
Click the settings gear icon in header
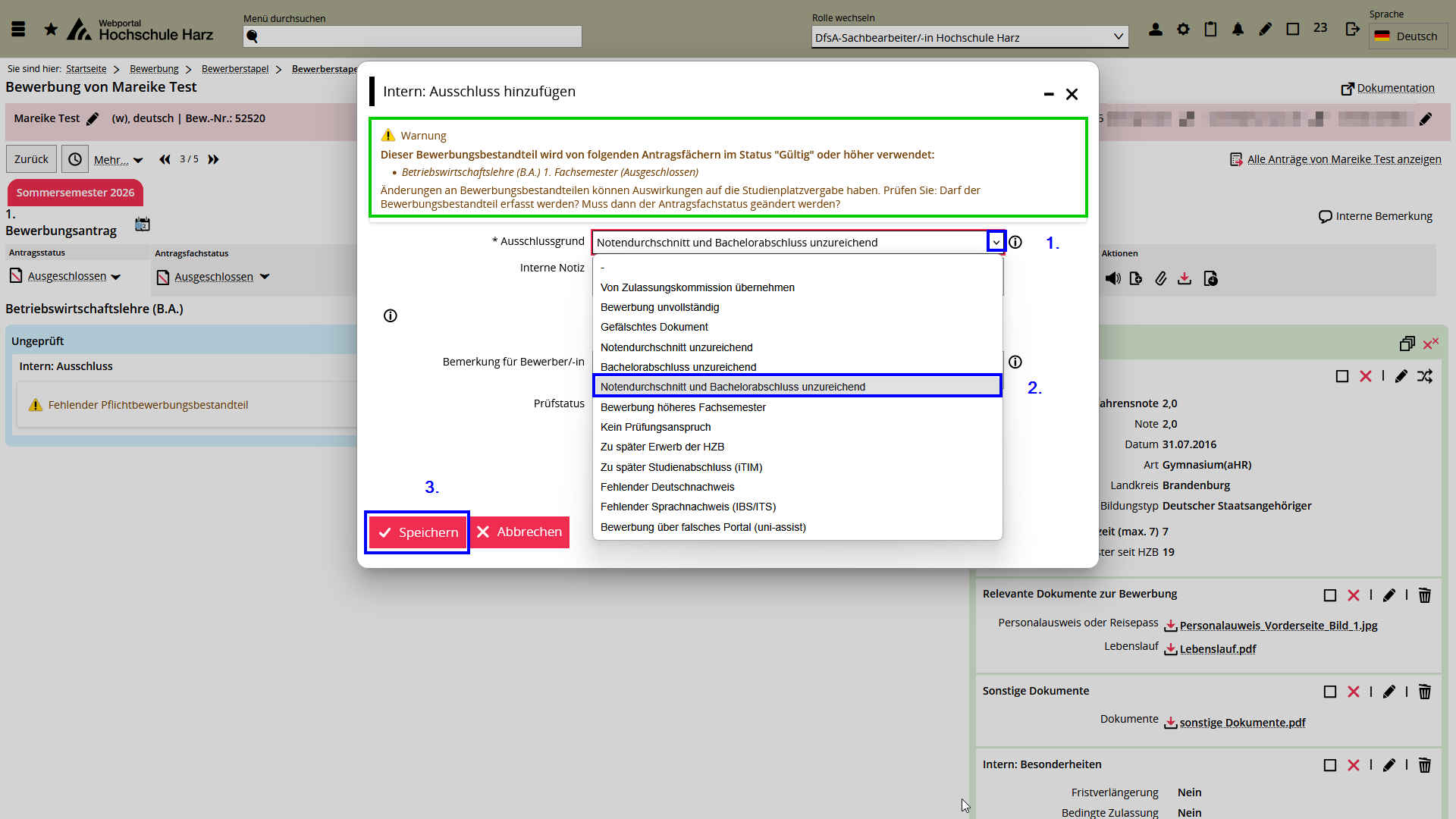[1183, 30]
